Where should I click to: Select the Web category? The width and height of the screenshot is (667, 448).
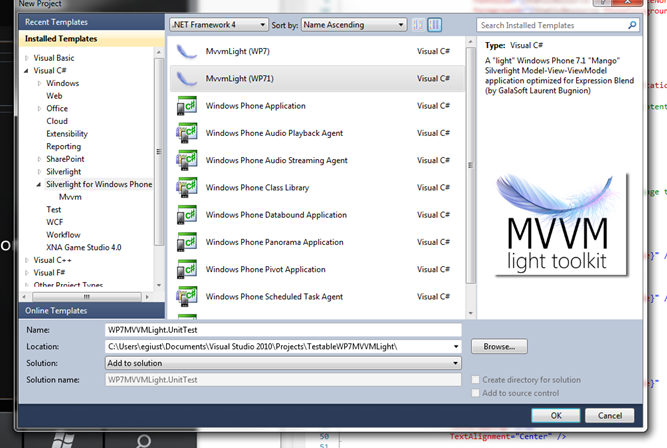coord(54,96)
